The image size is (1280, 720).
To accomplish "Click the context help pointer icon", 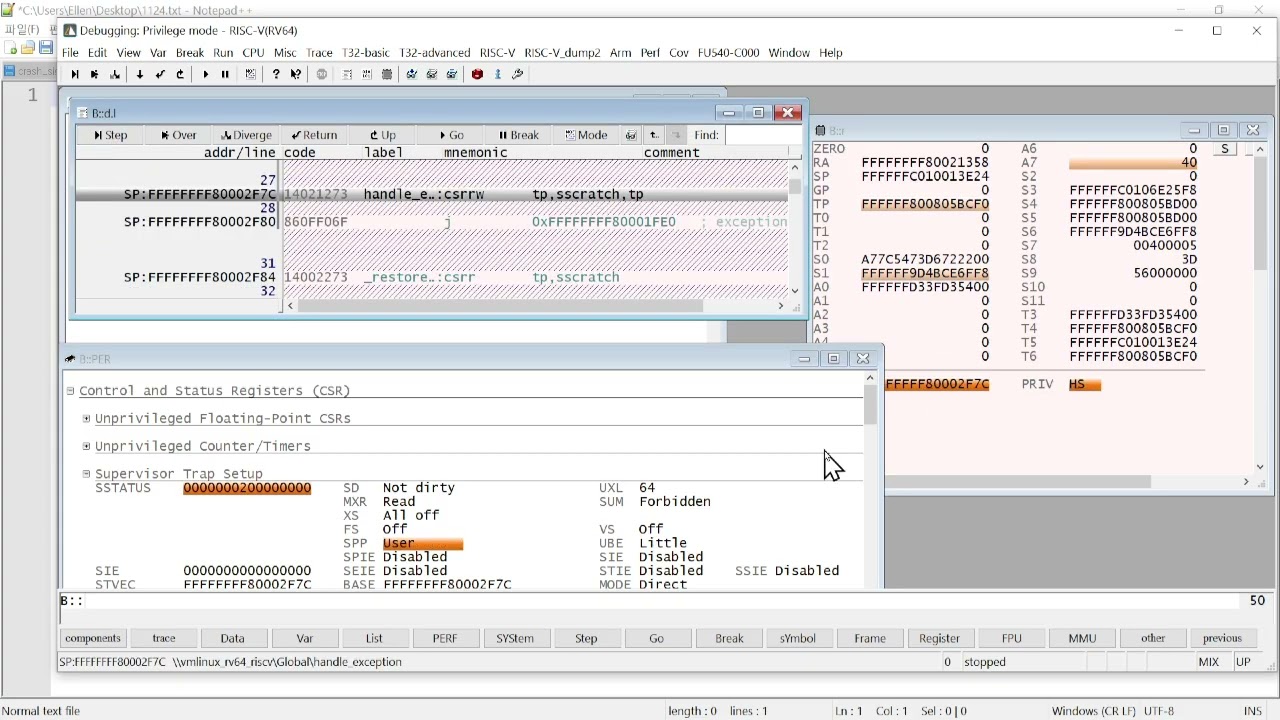I will pos(296,75).
